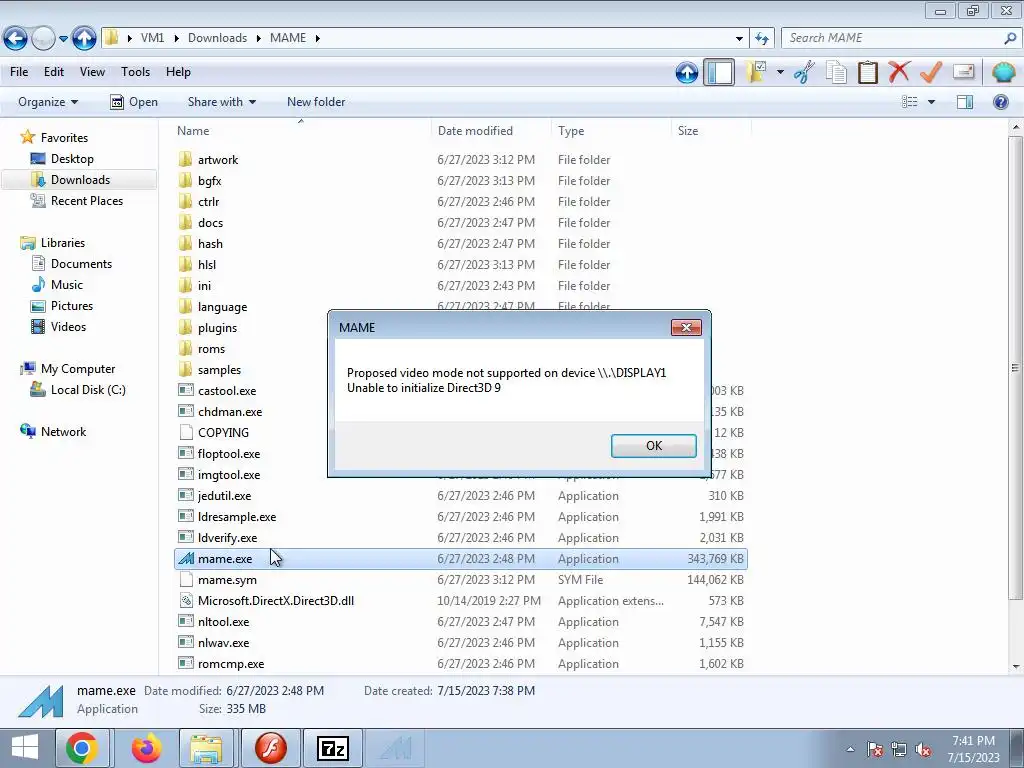
Task: Toggle the navigation pane toolbar icon
Action: [x=719, y=72]
